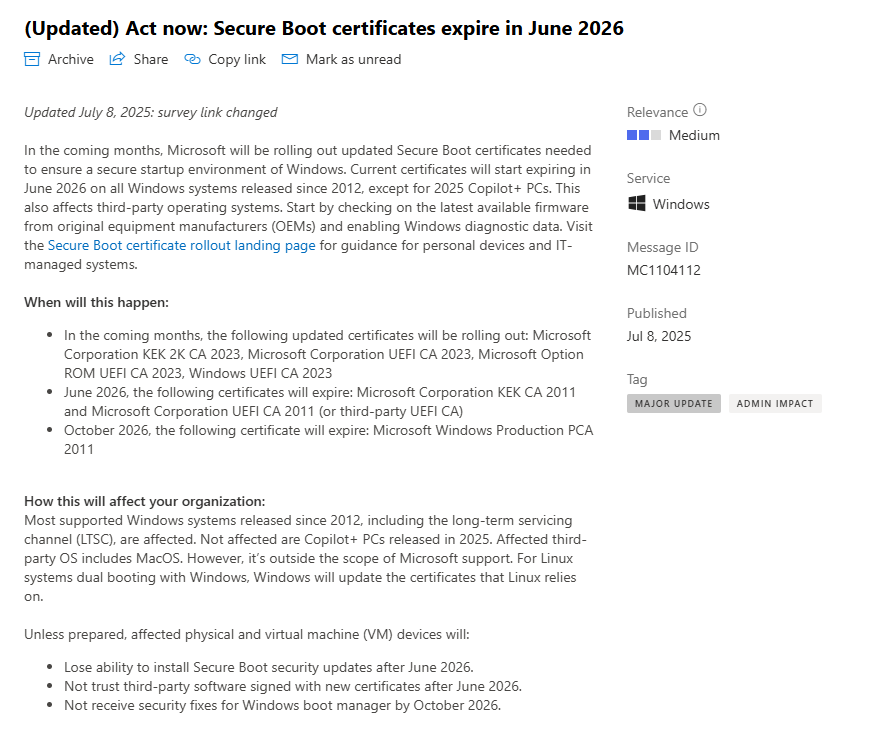
Task: Click the Copy link text
Action: [x=237, y=60]
